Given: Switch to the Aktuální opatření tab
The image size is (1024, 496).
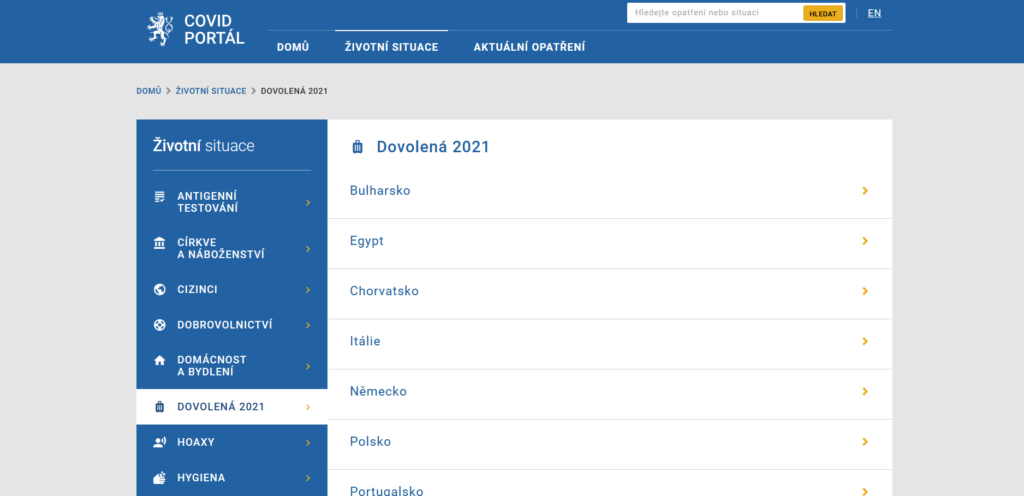Looking at the screenshot, I should (x=529, y=47).
